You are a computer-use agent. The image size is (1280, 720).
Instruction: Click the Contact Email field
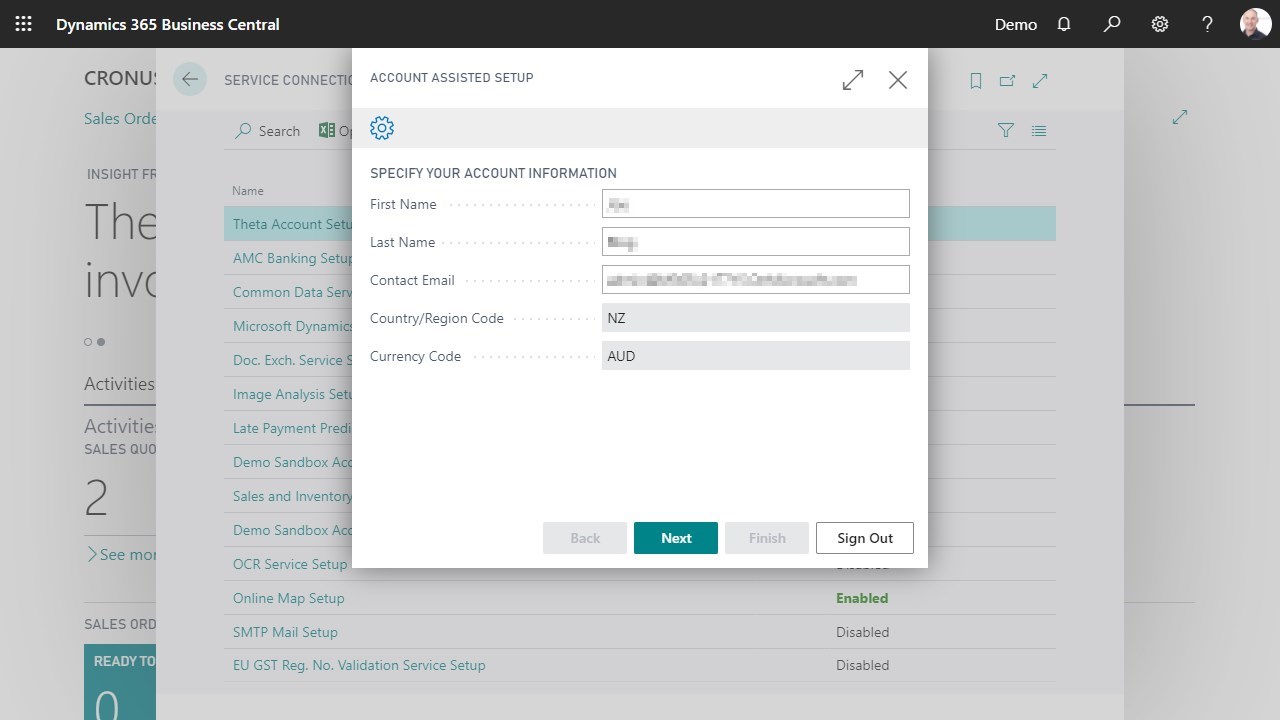[x=756, y=280]
